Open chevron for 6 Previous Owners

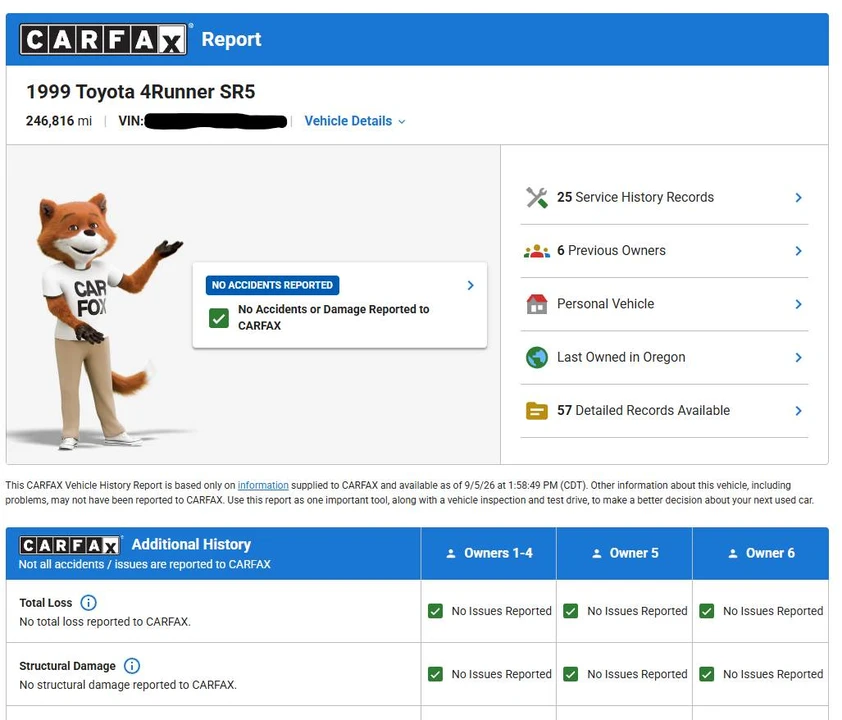[799, 251]
